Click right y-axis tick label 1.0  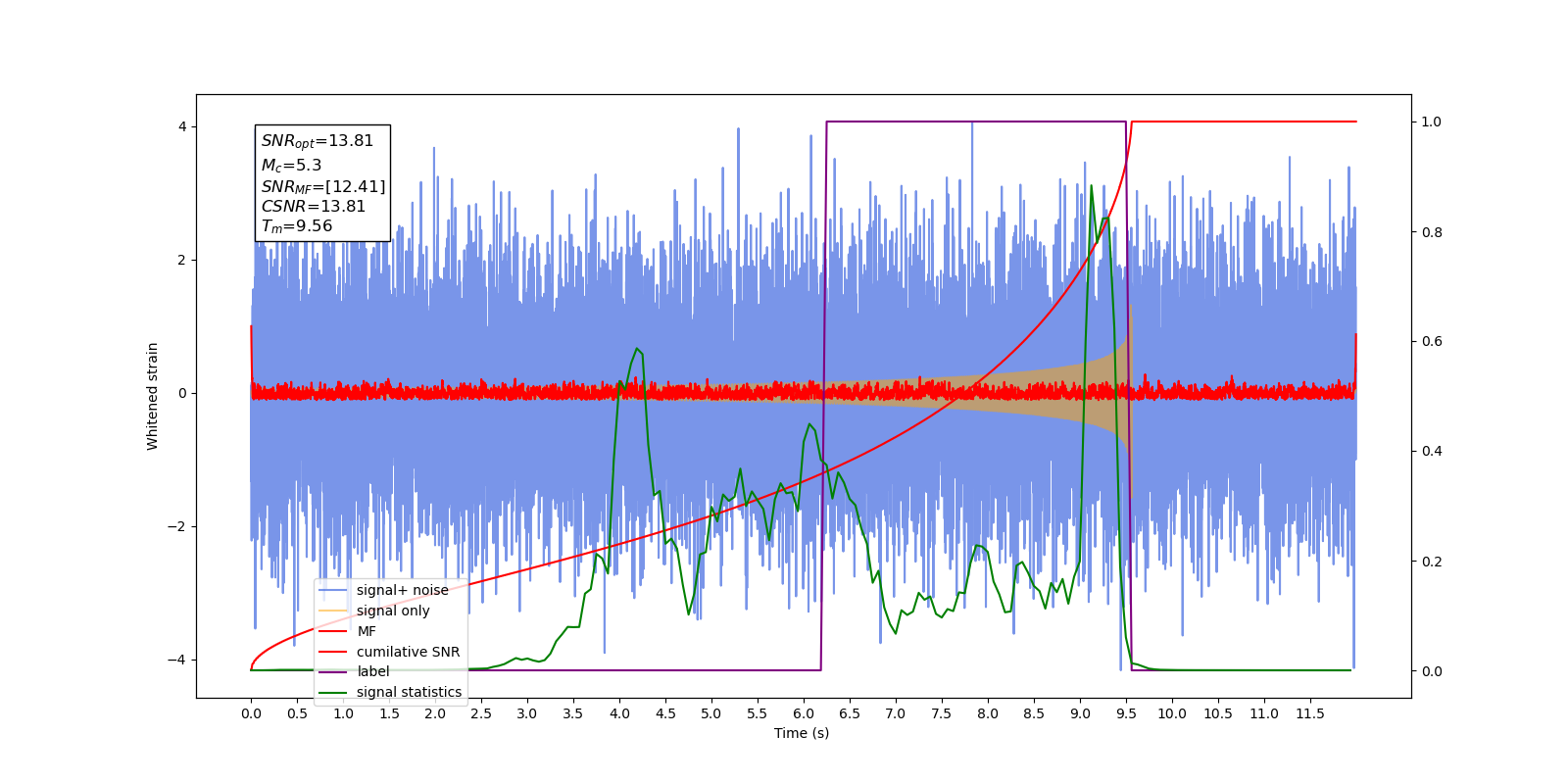click(x=1432, y=122)
